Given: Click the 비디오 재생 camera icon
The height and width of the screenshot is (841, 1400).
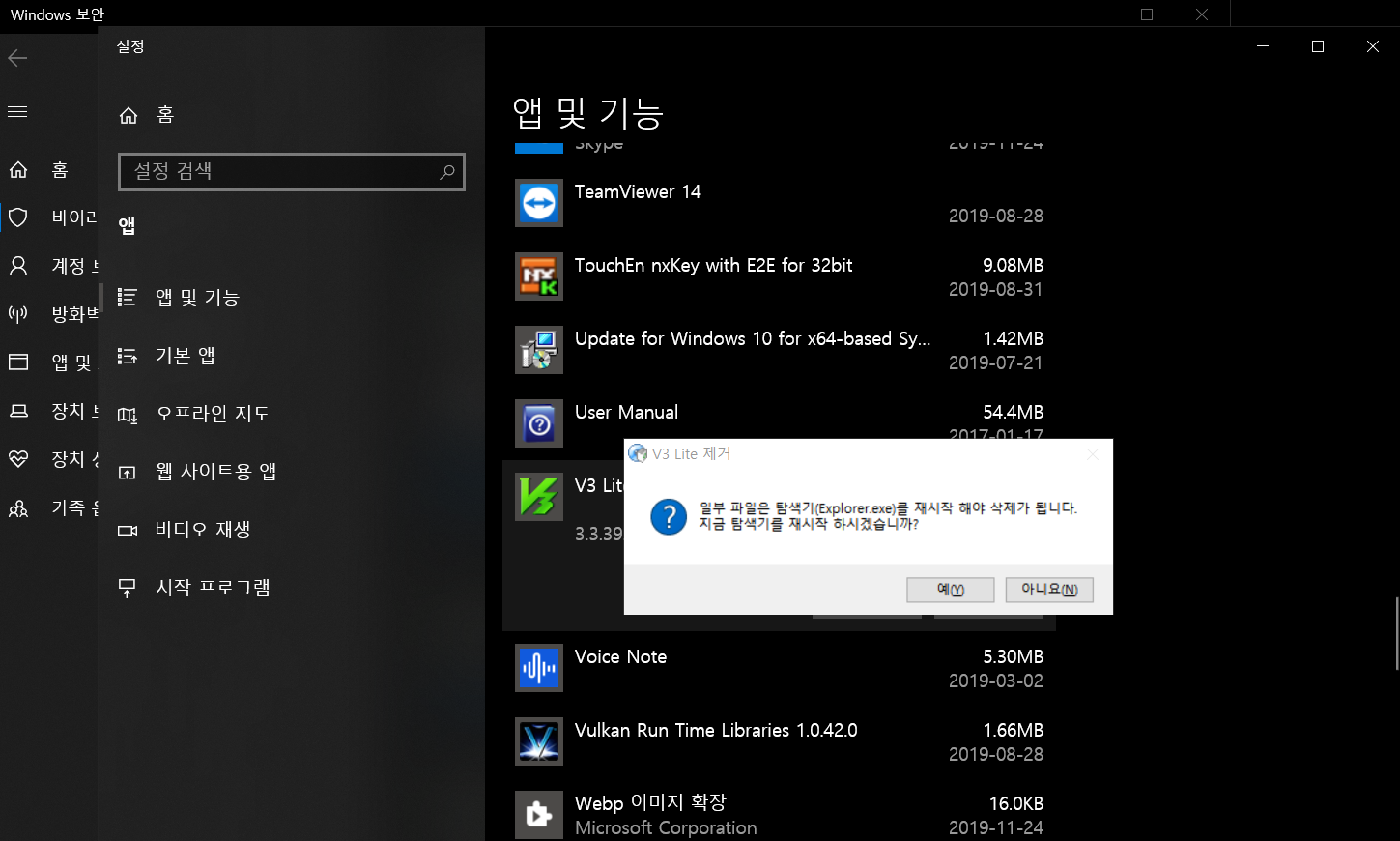Looking at the screenshot, I should 128,530.
